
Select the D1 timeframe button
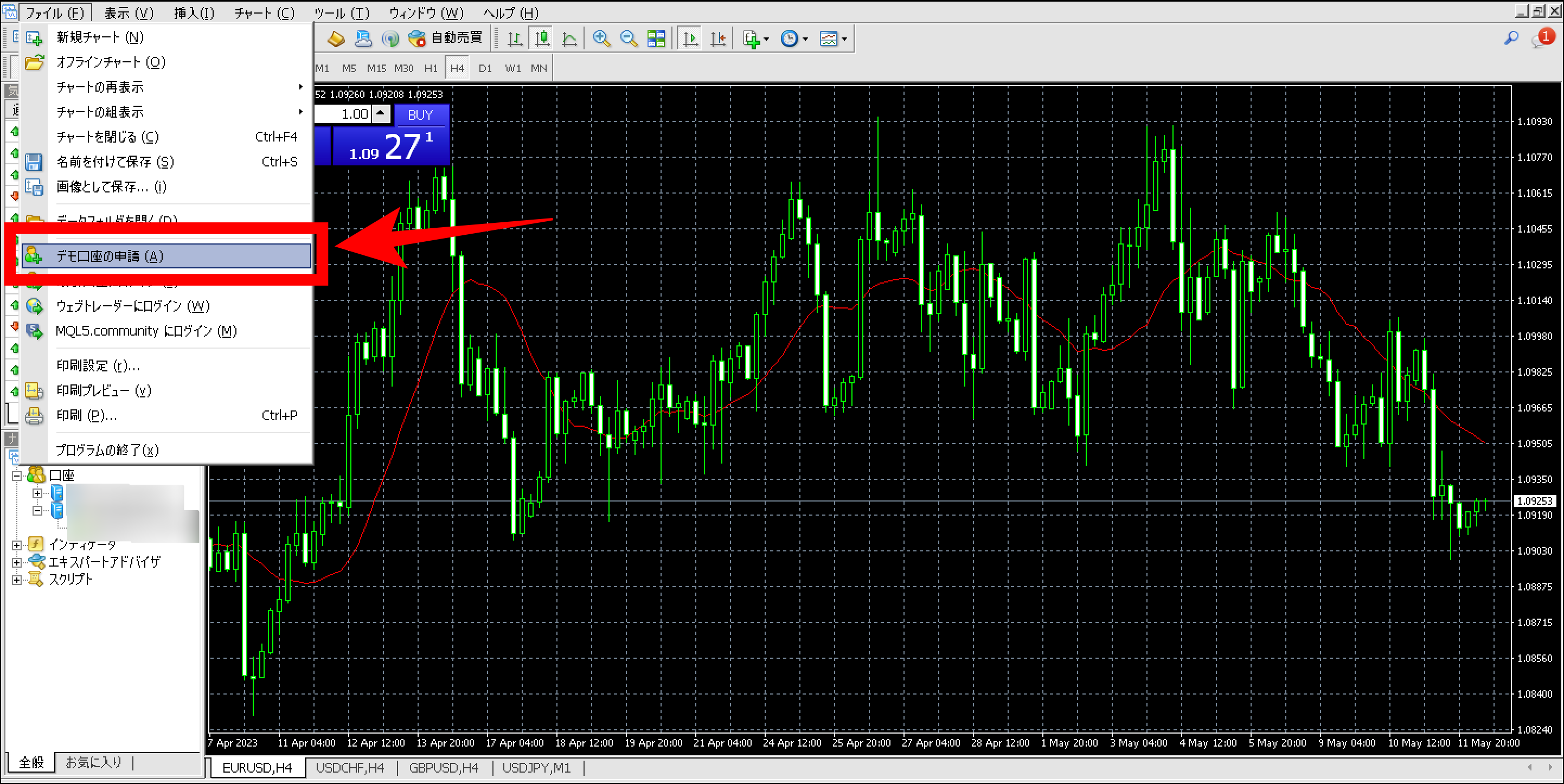click(484, 68)
